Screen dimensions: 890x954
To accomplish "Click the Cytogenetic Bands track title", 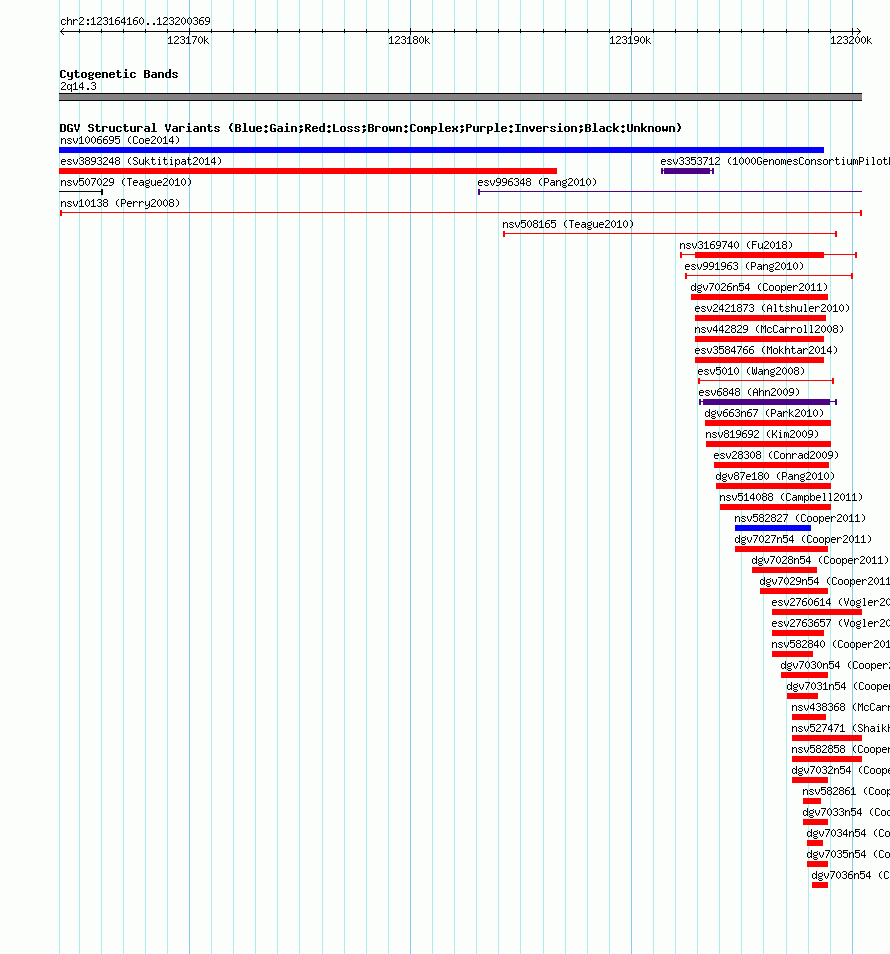I will pos(119,74).
